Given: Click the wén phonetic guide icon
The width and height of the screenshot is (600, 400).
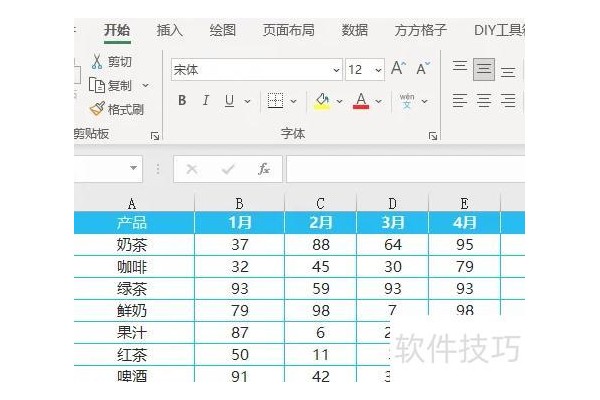Looking at the screenshot, I should point(407,101).
